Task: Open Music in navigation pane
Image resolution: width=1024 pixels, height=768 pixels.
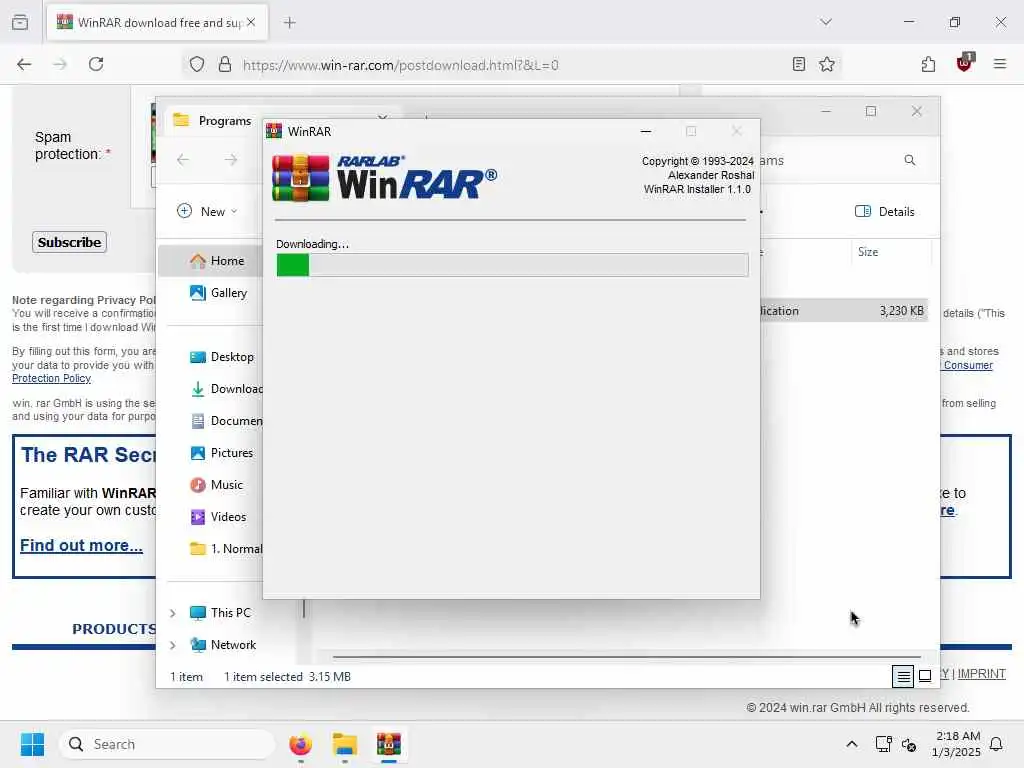Action: point(216,485)
